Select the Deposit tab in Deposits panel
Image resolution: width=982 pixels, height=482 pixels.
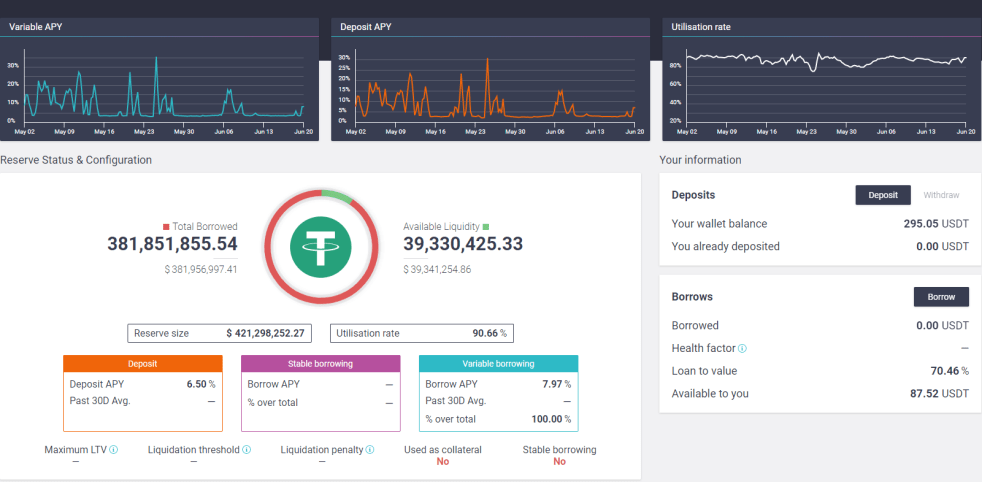tap(883, 195)
